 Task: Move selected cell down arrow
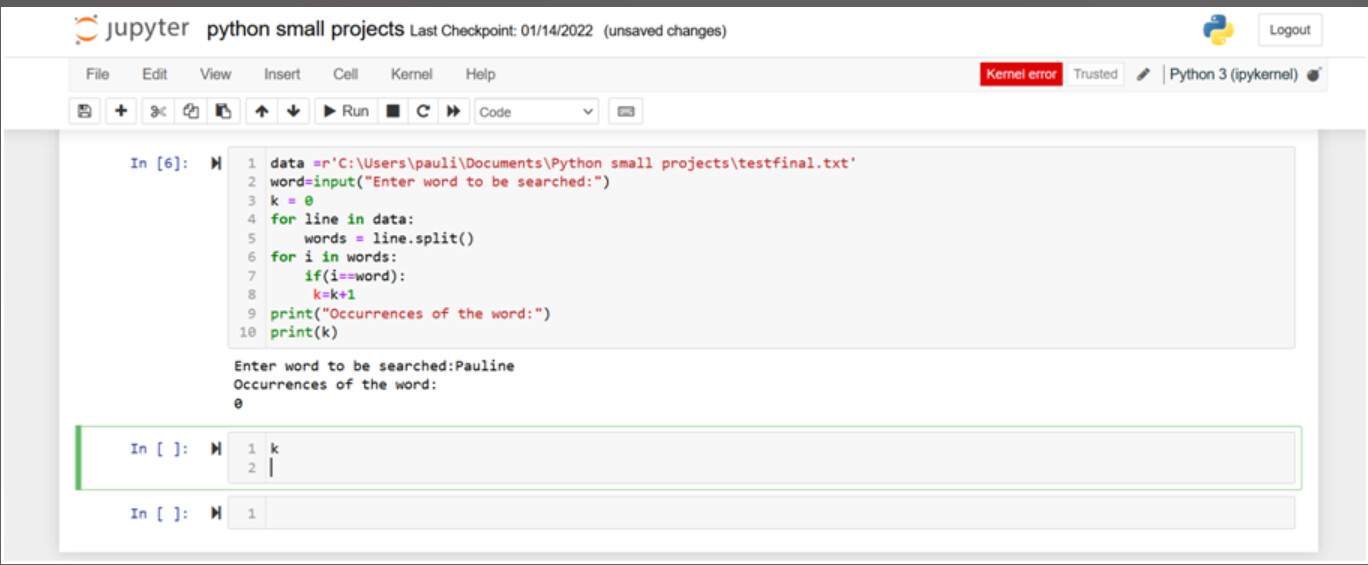[x=293, y=111]
